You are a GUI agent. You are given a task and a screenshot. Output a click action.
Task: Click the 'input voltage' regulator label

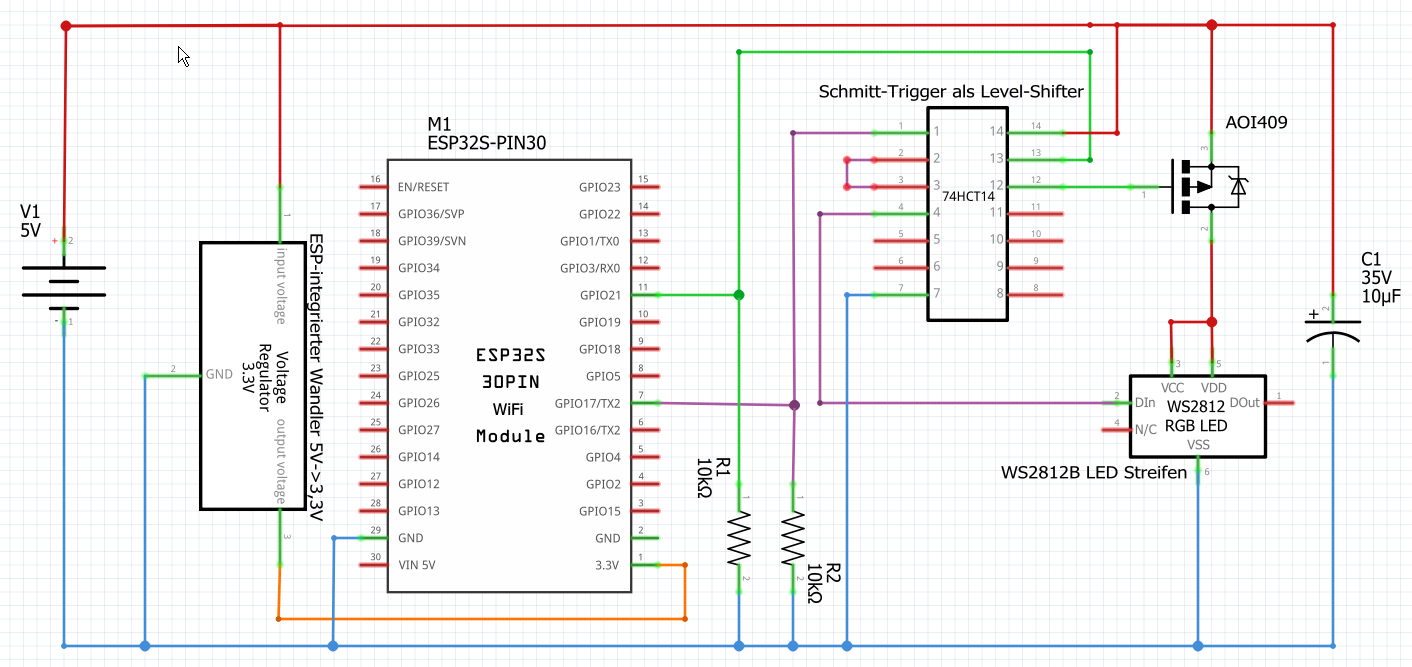(283, 284)
